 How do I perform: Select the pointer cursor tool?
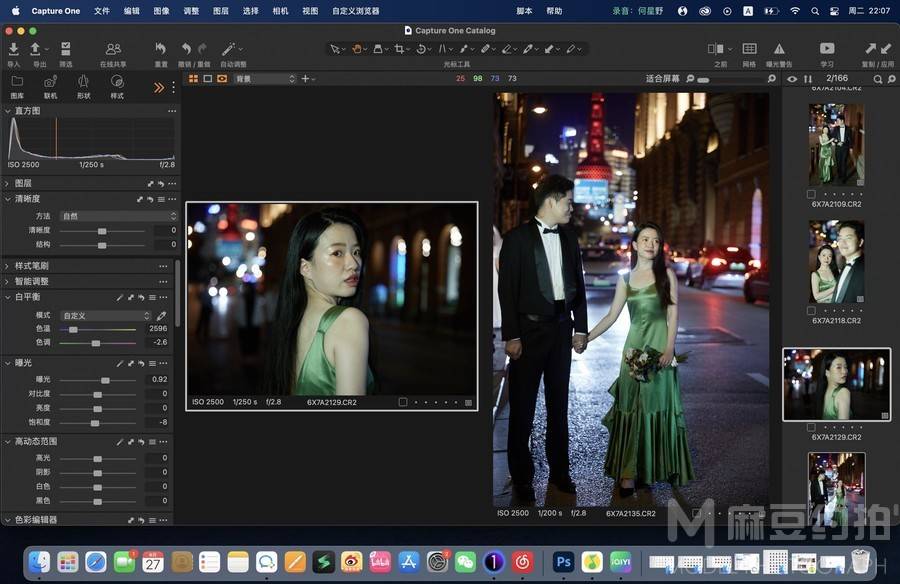(x=335, y=49)
